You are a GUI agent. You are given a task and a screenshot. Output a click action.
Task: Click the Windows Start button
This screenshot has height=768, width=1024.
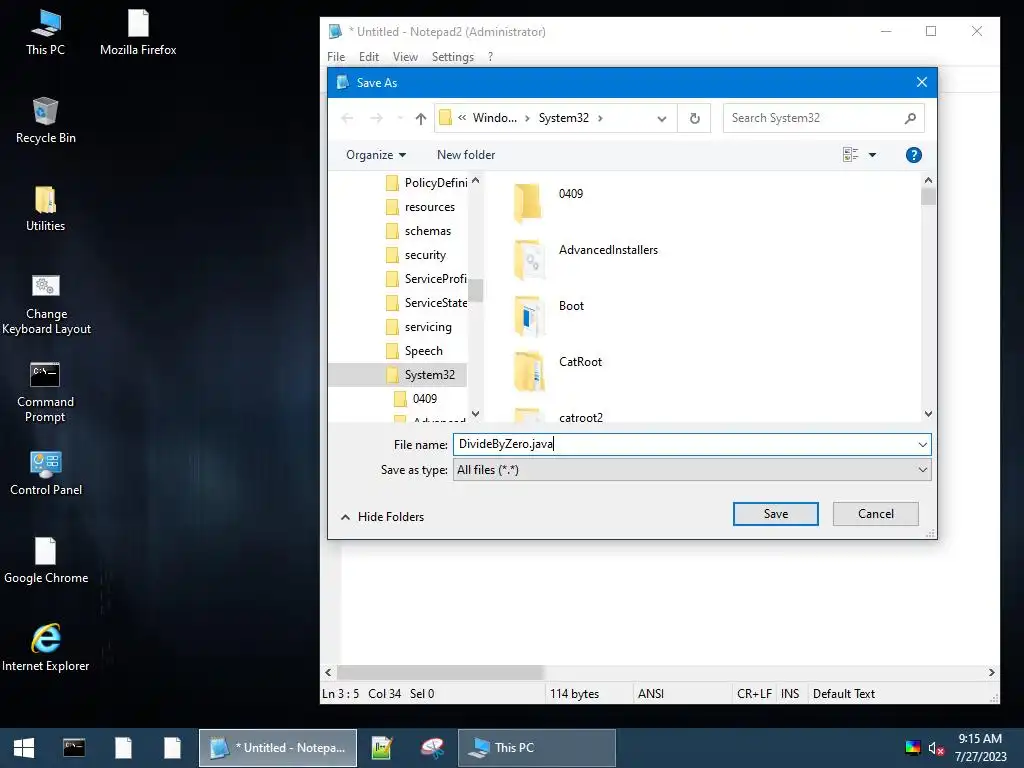pyautogui.click(x=24, y=748)
